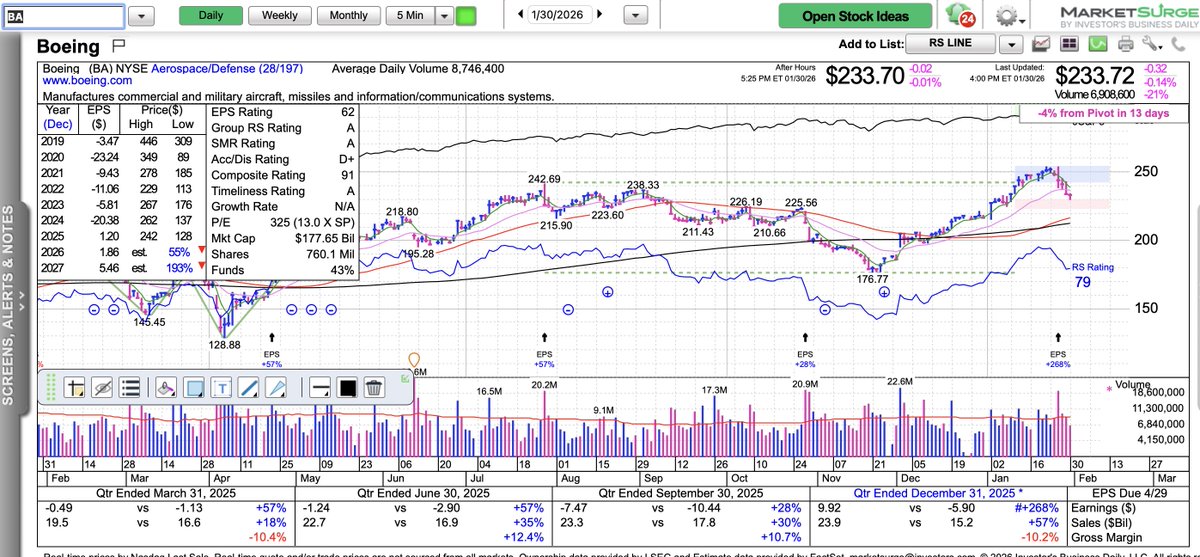
Task: Open the chart view icon
Action: (x=1042, y=44)
